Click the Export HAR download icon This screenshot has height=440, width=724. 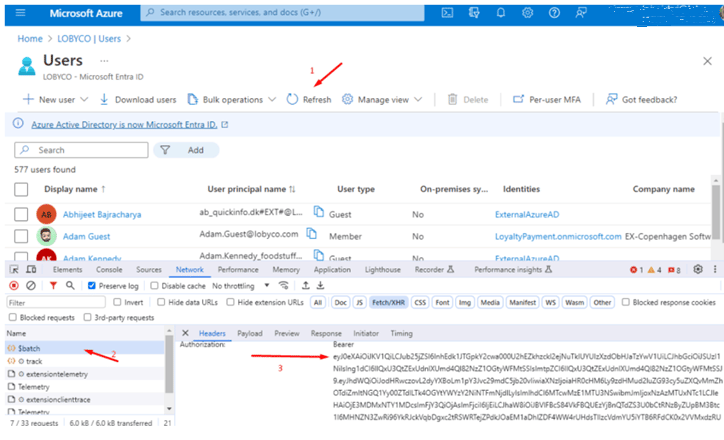coord(320,286)
